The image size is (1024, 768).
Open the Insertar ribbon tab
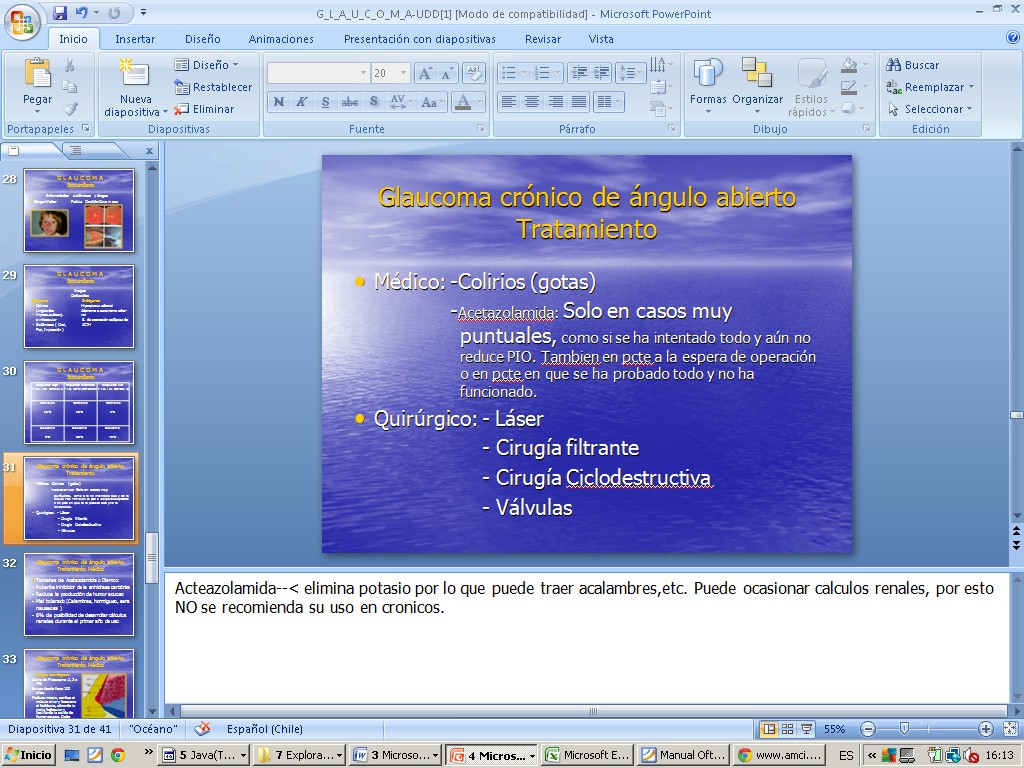(x=135, y=39)
